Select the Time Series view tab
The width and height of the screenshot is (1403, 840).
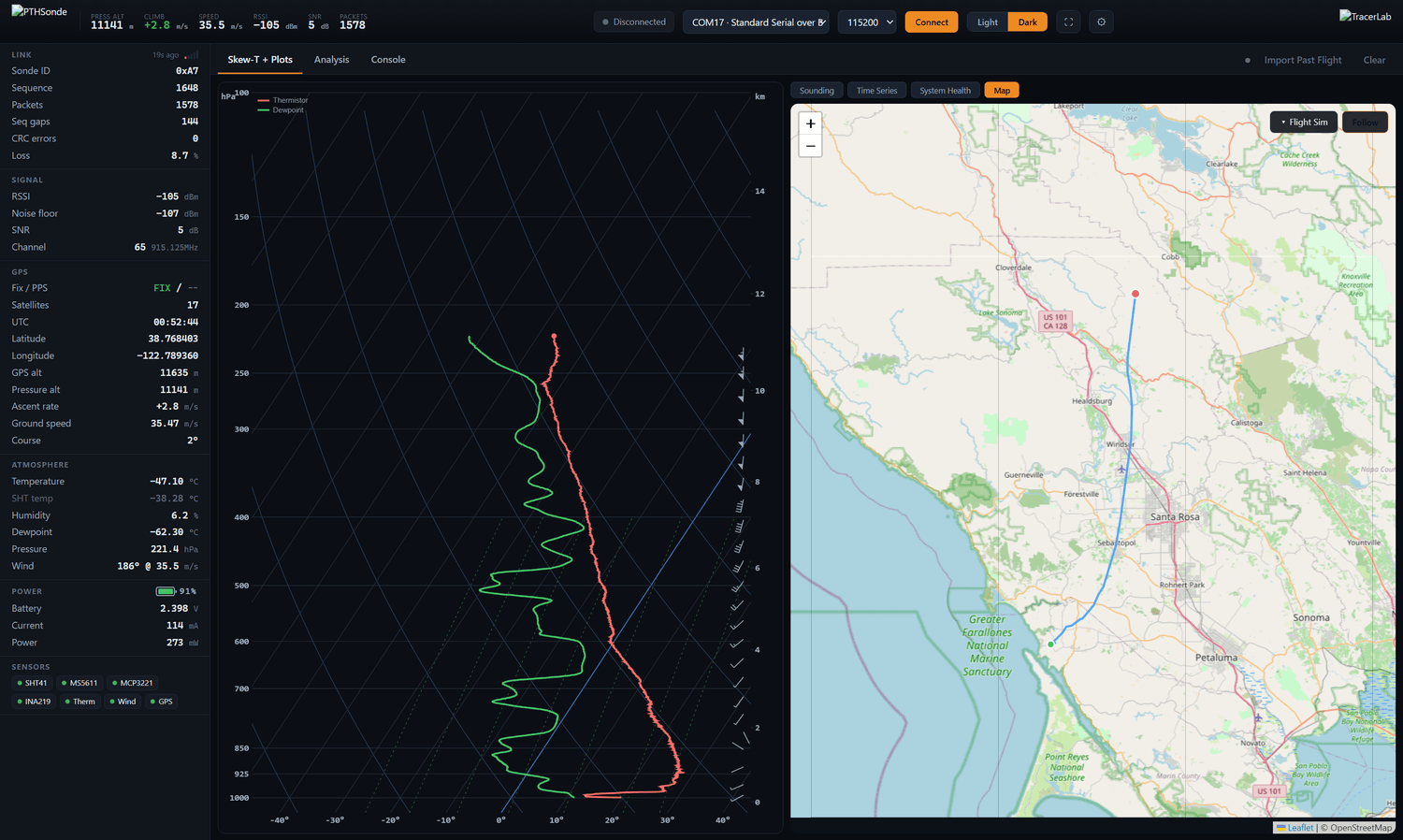(876, 91)
